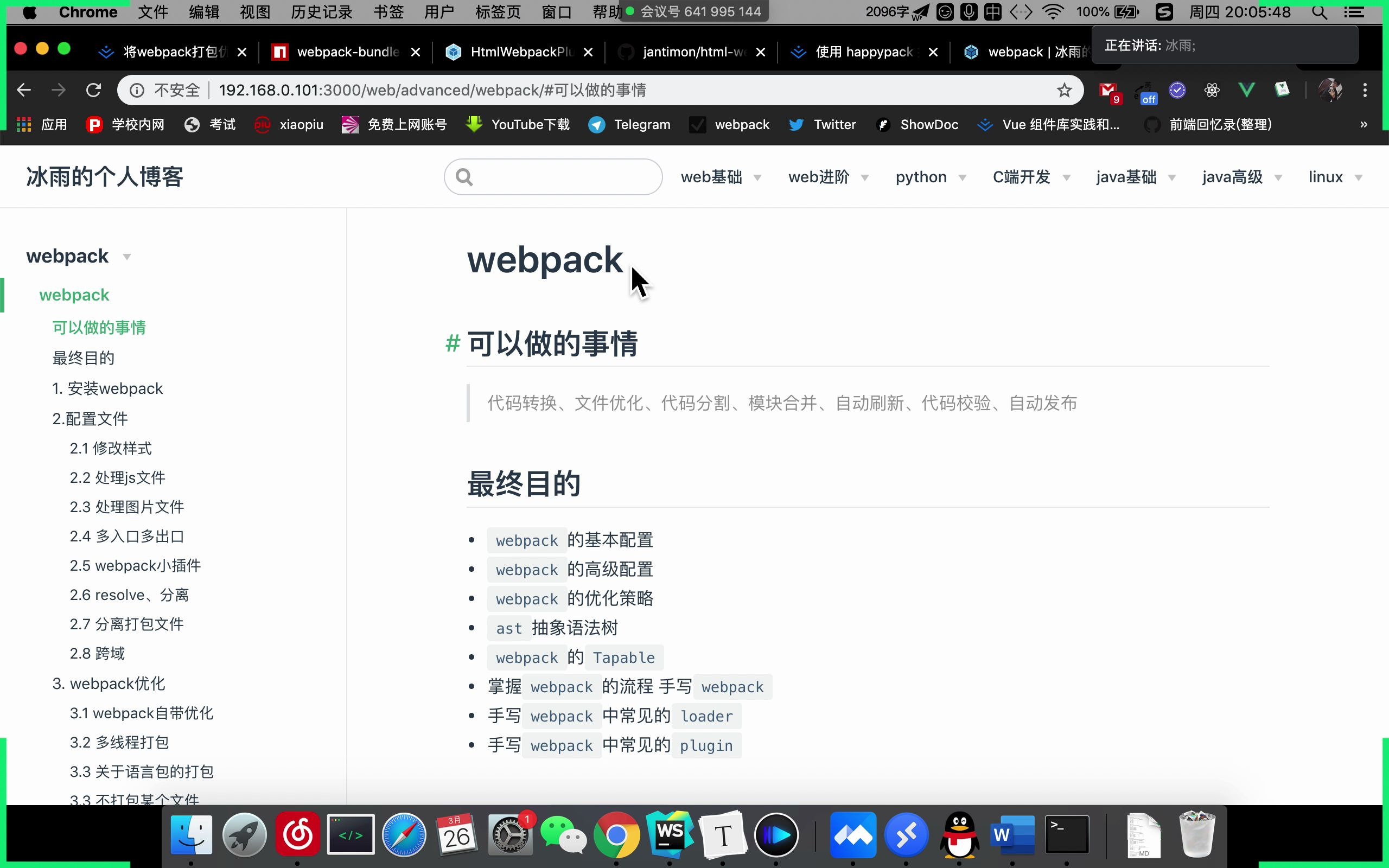Open the 2.3 处理图片文件 sidebar link

coord(126,507)
